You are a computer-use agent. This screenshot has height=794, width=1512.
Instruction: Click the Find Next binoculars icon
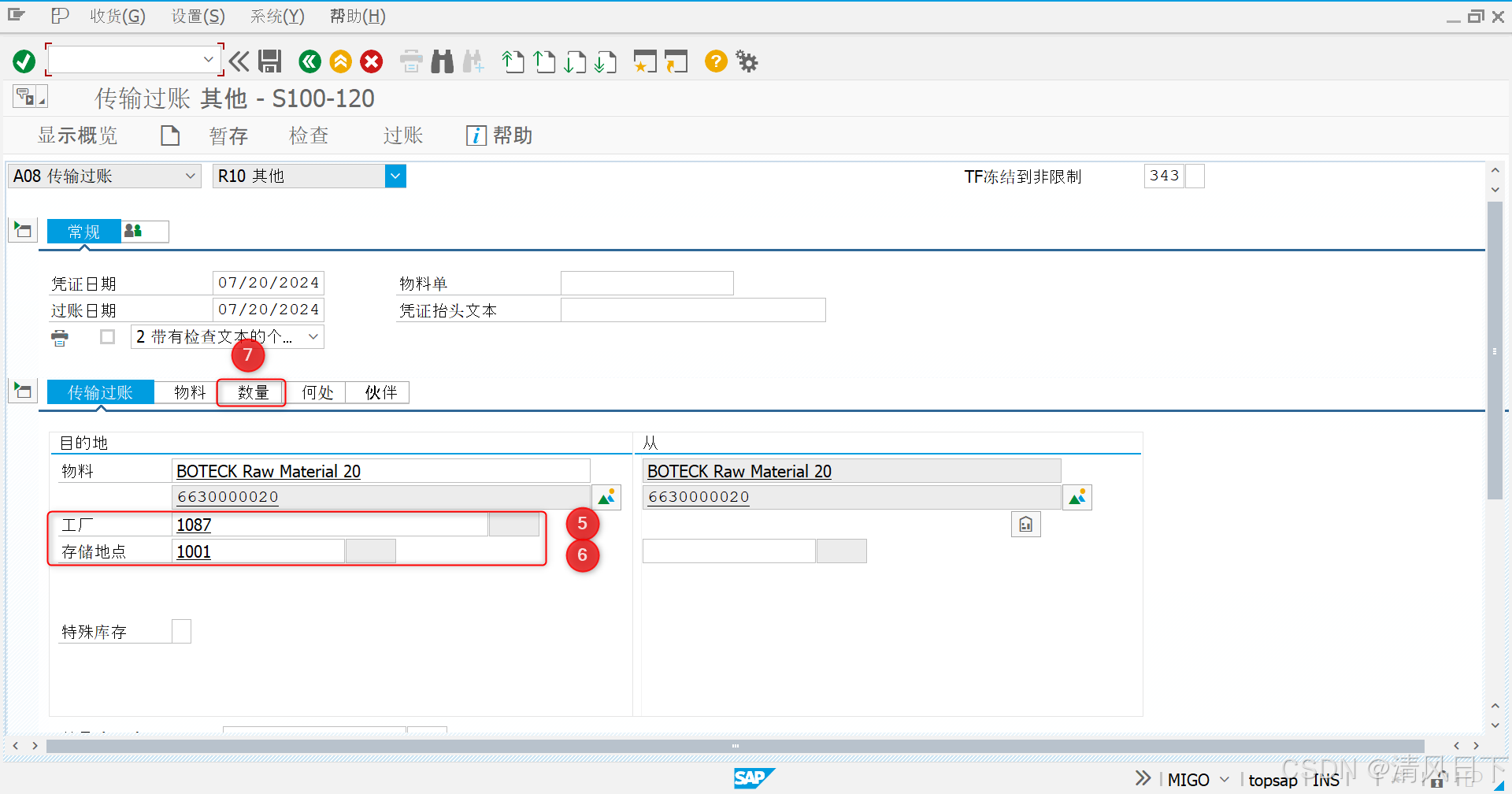tap(473, 61)
